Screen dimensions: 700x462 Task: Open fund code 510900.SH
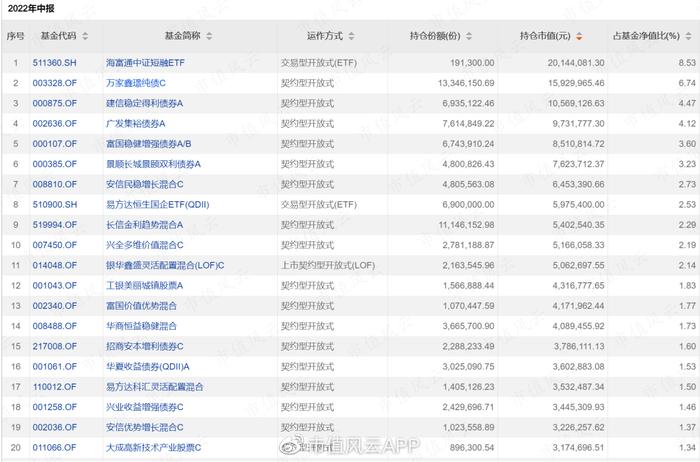click(x=54, y=204)
